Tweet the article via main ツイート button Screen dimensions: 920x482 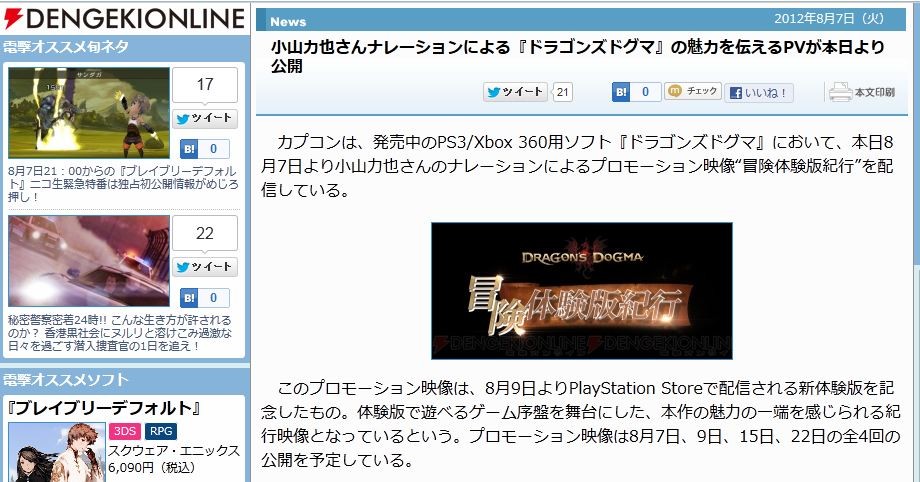515,92
